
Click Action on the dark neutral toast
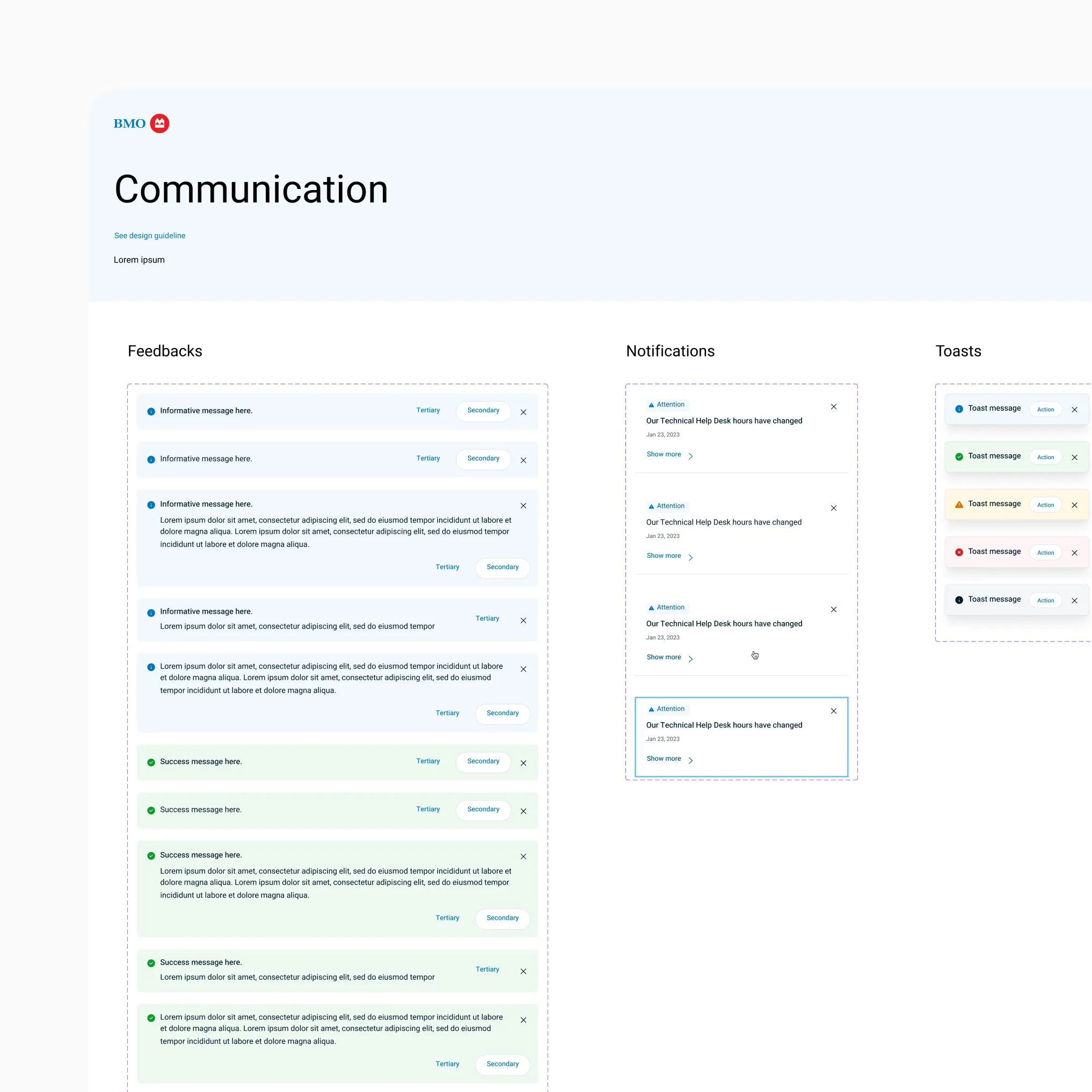click(x=1046, y=600)
